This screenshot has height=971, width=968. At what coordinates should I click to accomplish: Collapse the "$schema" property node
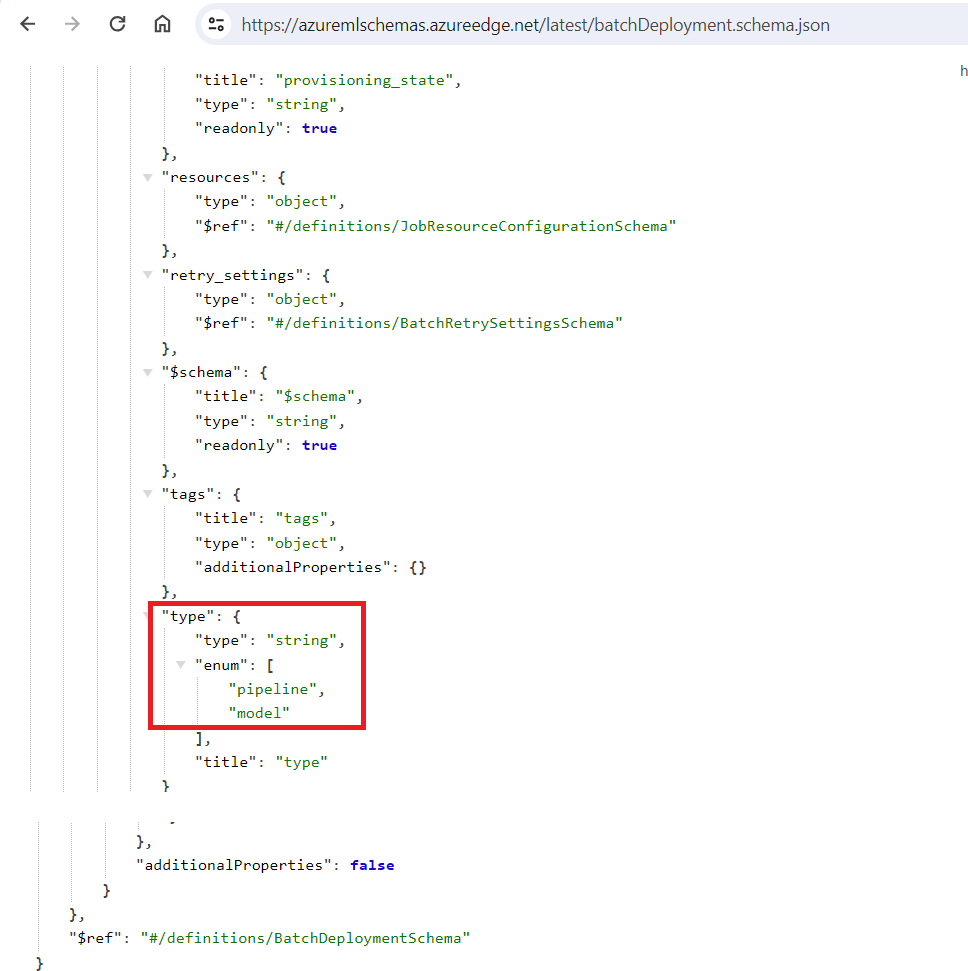(147, 372)
